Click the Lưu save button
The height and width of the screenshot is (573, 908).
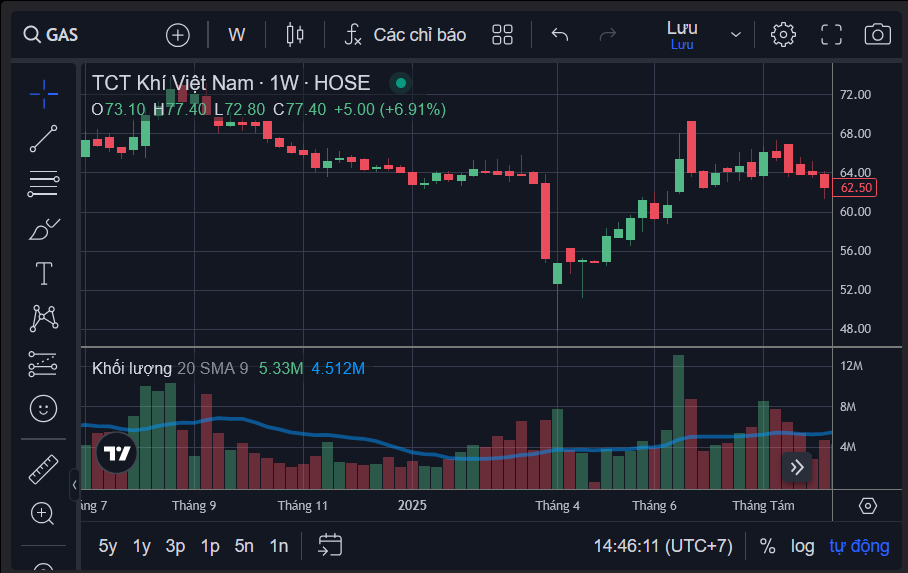tap(682, 34)
